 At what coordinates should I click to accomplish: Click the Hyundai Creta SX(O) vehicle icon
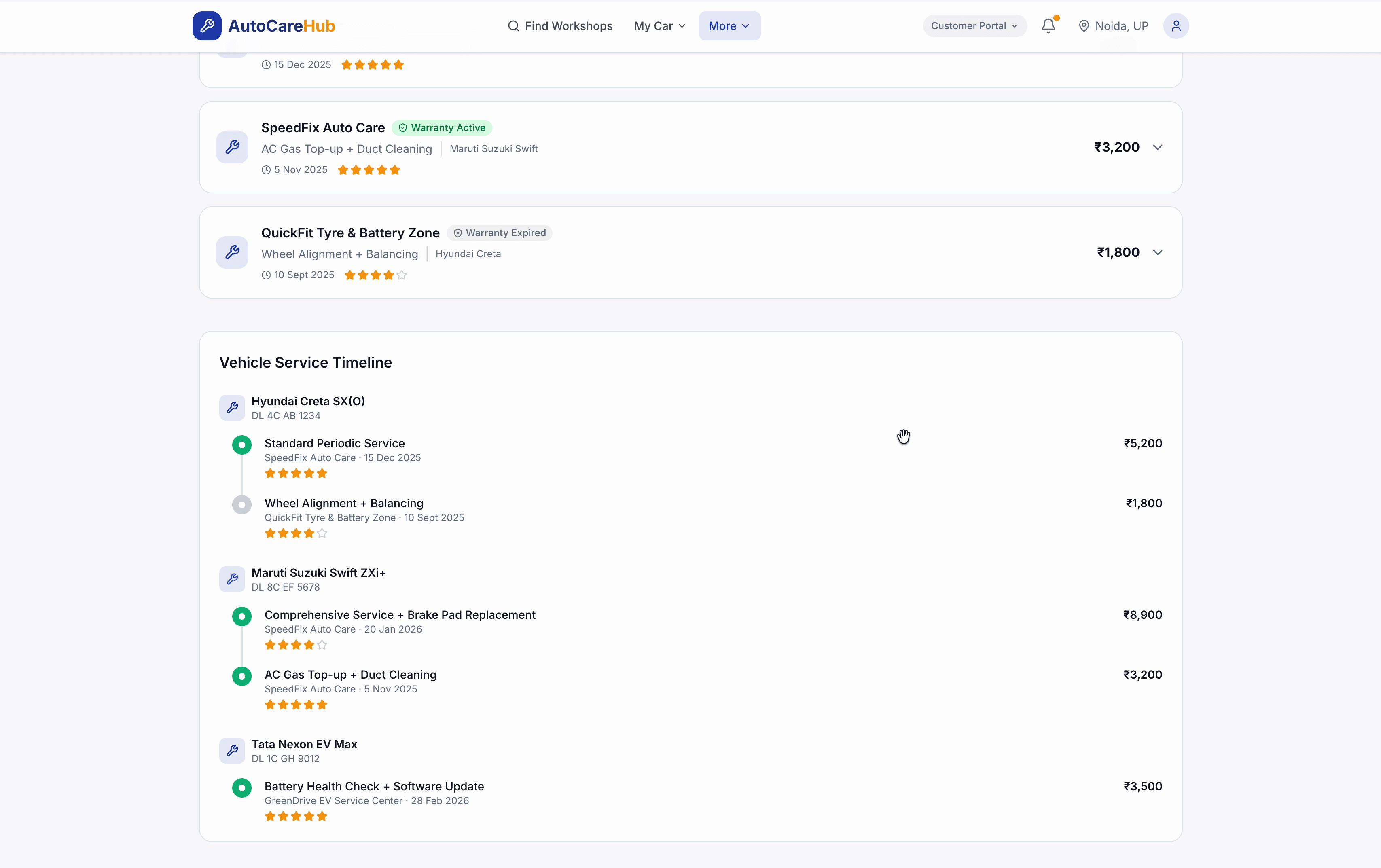tap(232, 408)
